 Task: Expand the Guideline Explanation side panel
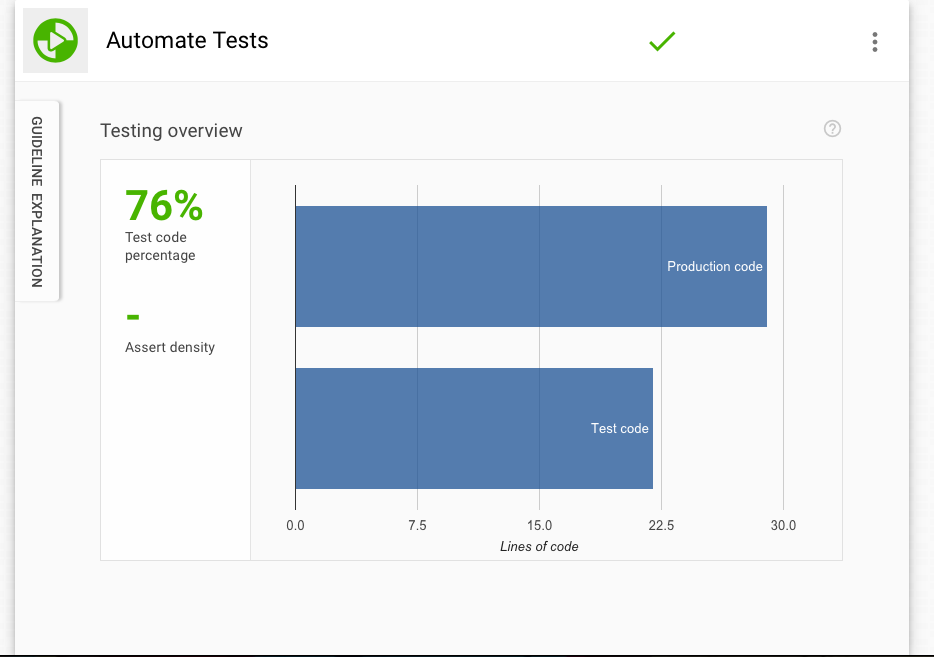point(37,200)
